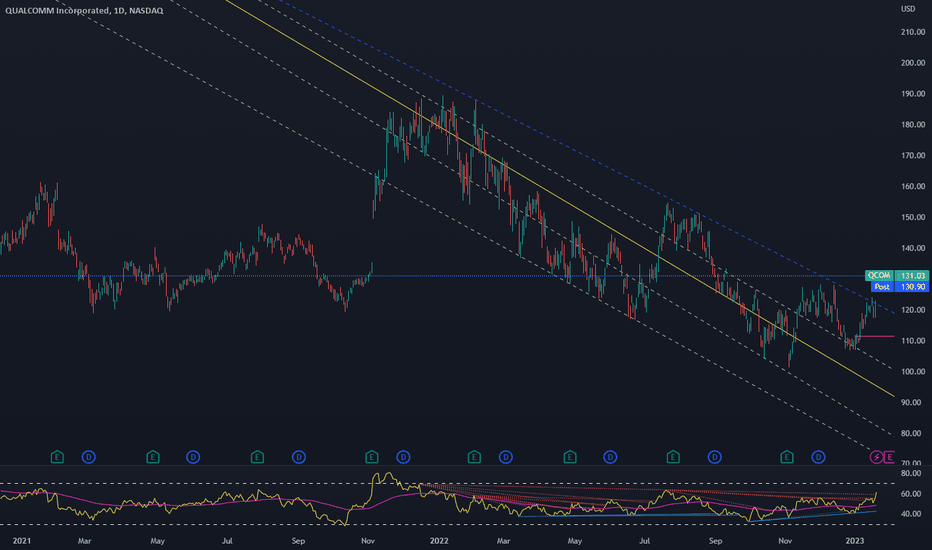Click the USD currency label
Image resolution: width=932 pixels, height=550 pixels.
[908, 9]
